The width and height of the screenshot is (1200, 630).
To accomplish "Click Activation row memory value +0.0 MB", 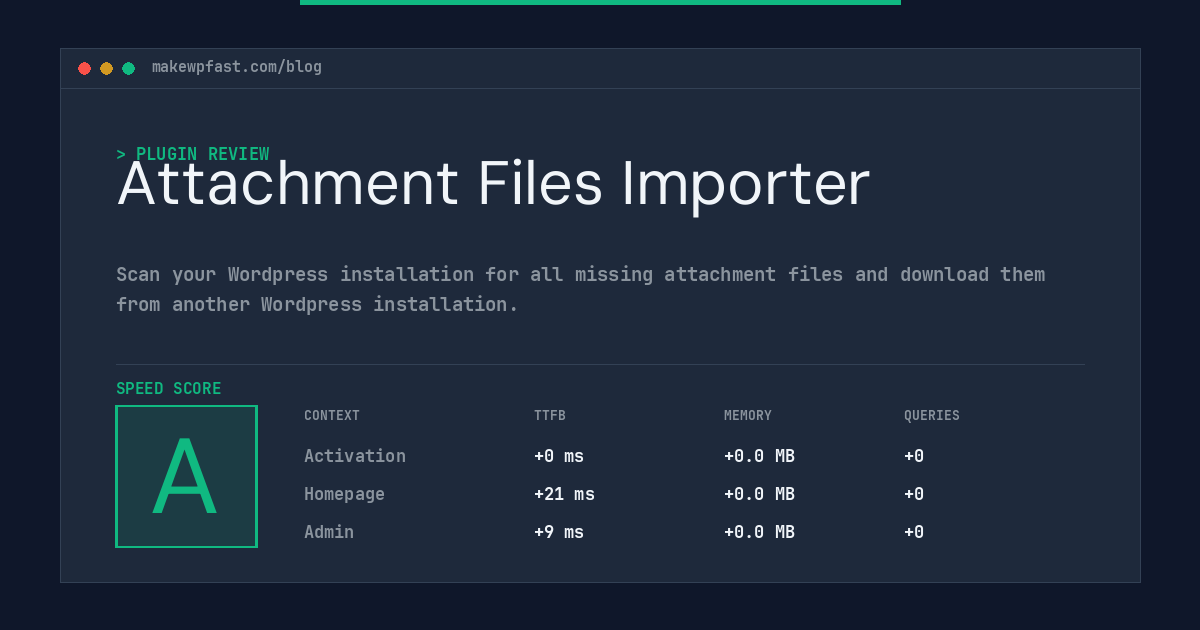I will [x=759, y=456].
